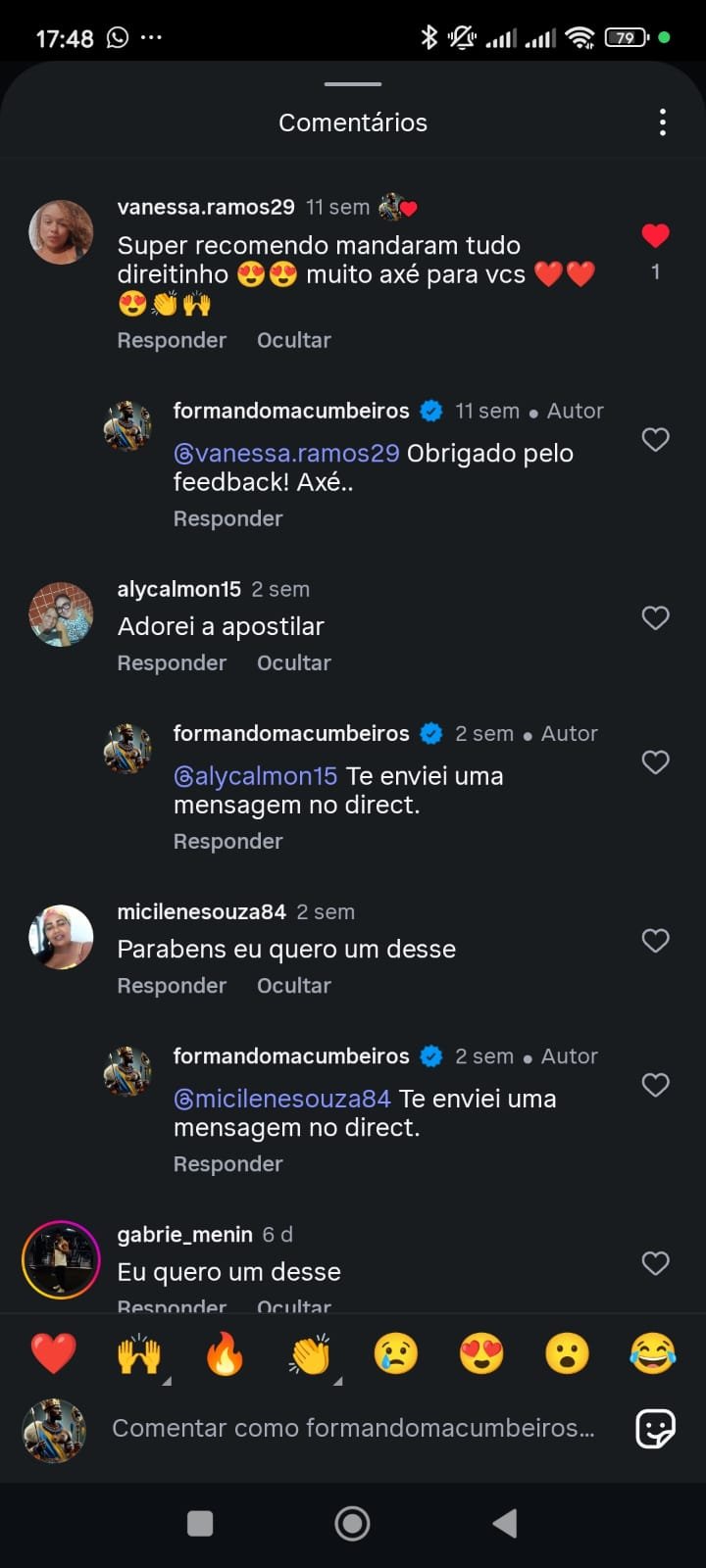This screenshot has width=706, height=1568.
Task: Expand raised hands emoji skin tone options
Action: pos(166,1381)
